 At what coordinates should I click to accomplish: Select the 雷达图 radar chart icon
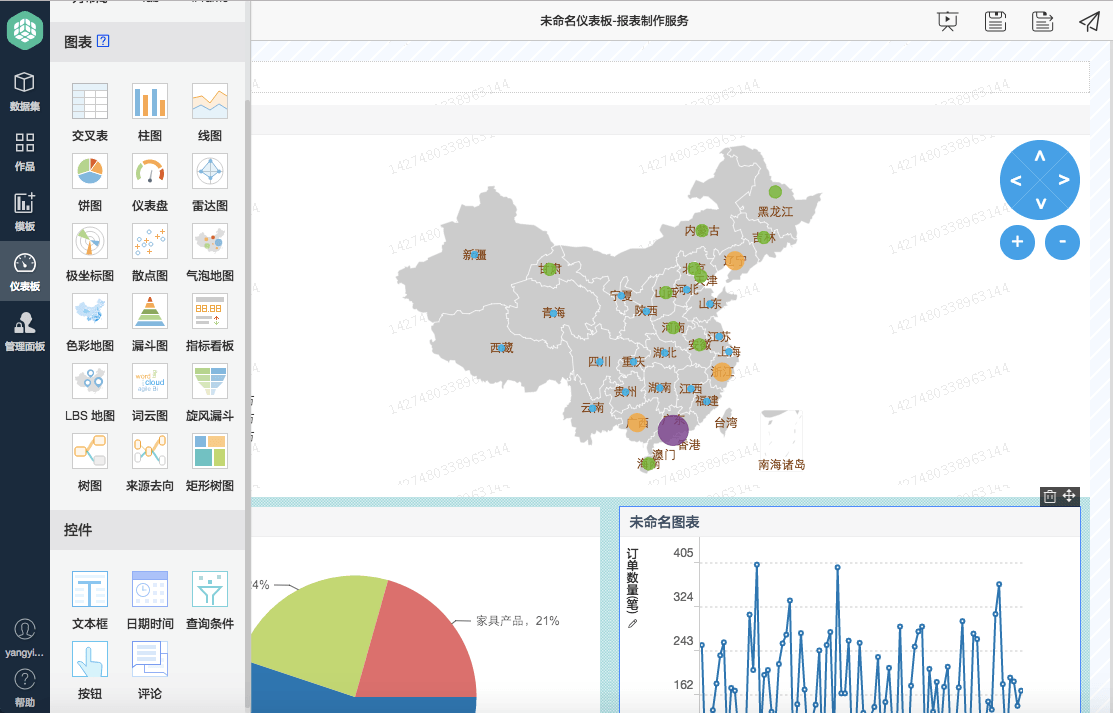click(209, 170)
